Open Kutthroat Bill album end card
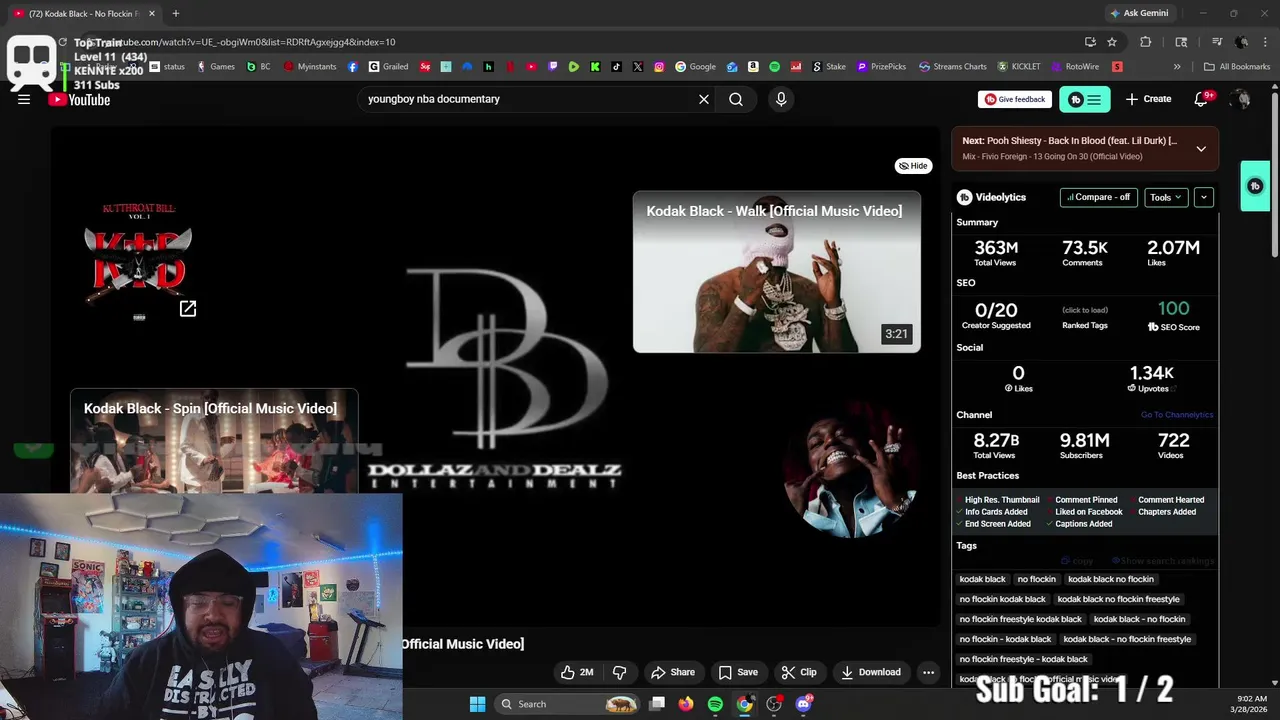Image resolution: width=1280 pixels, height=720 pixels. pyautogui.click(x=139, y=260)
